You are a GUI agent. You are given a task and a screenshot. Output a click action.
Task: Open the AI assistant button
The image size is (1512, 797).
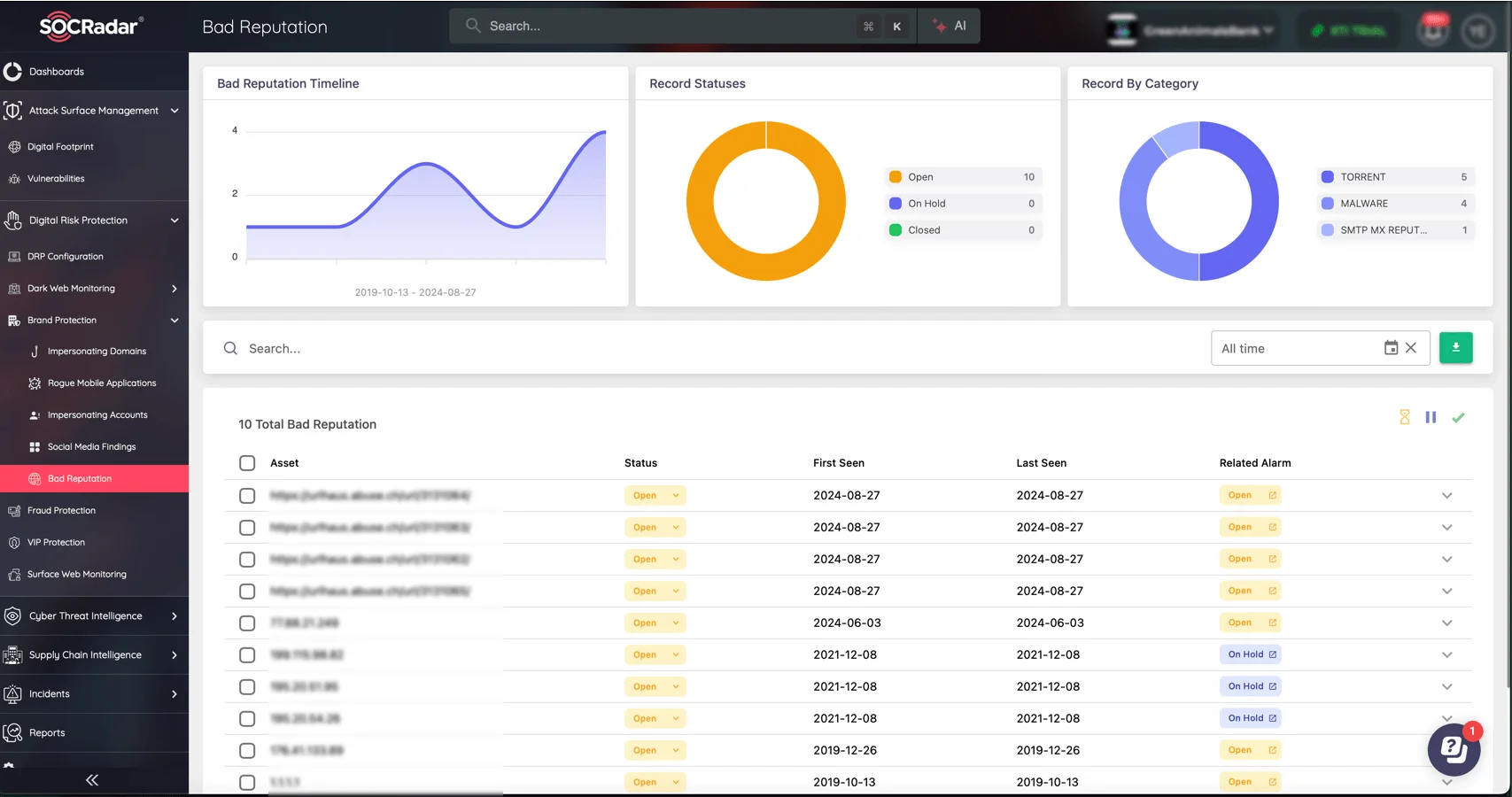tap(950, 27)
